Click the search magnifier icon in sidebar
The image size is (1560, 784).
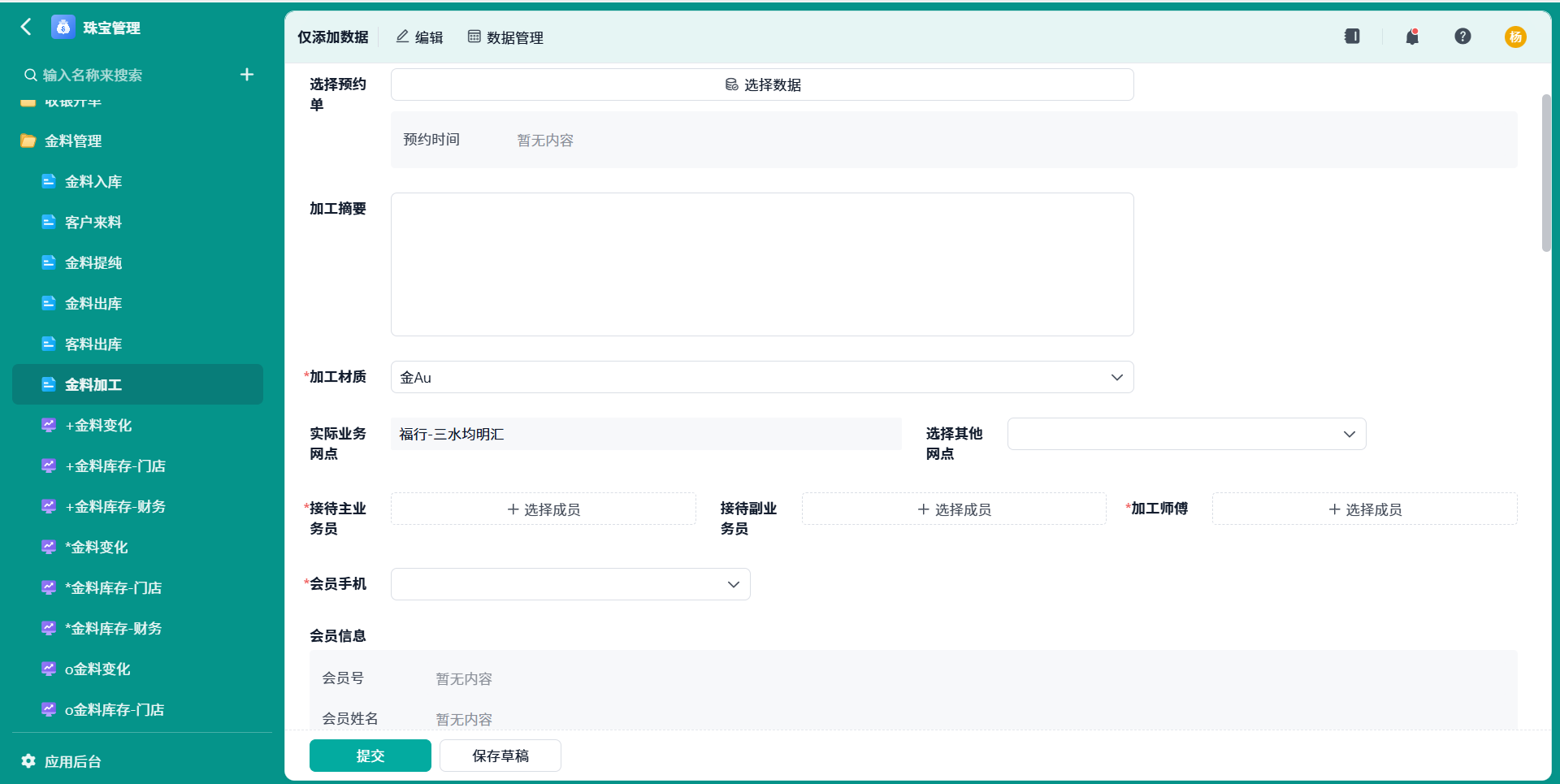(x=30, y=75)
